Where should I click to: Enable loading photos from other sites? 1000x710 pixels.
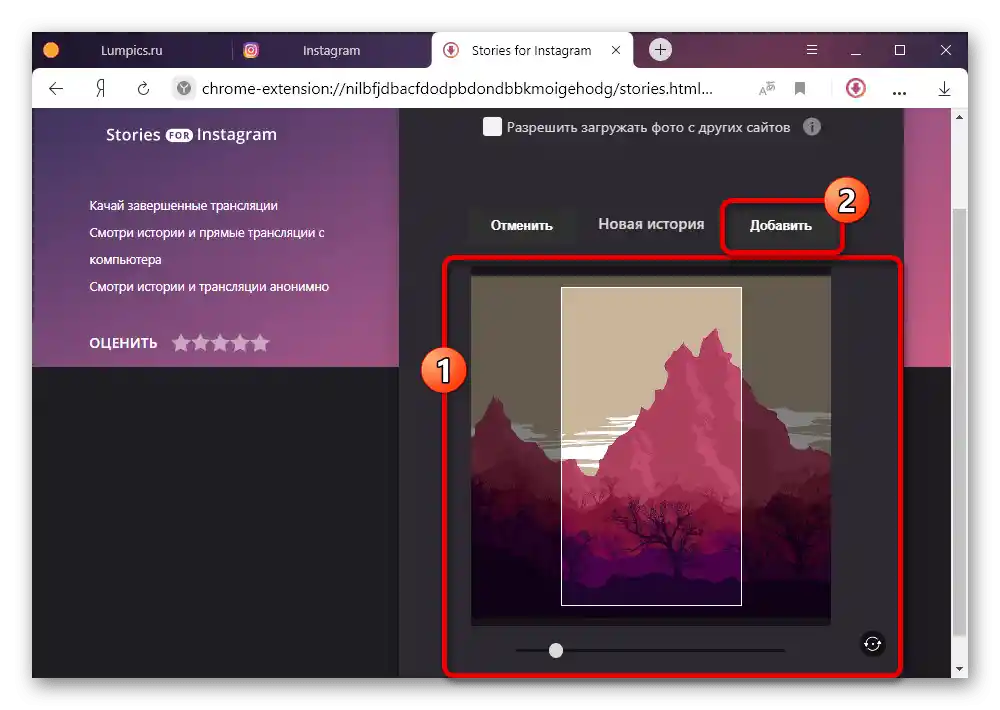(x=491, y=127)
